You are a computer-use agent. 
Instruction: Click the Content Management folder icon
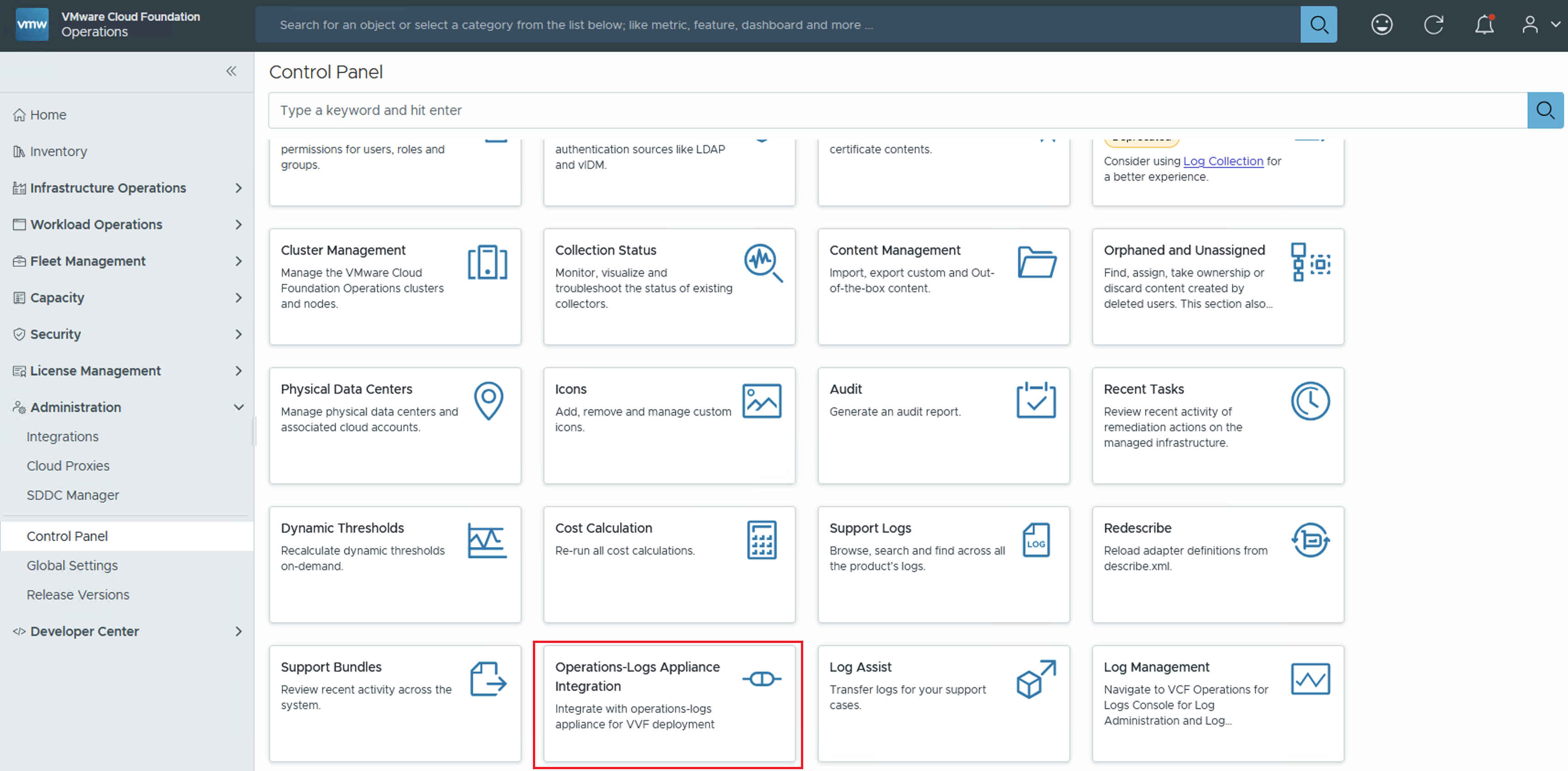(1036, 262)
